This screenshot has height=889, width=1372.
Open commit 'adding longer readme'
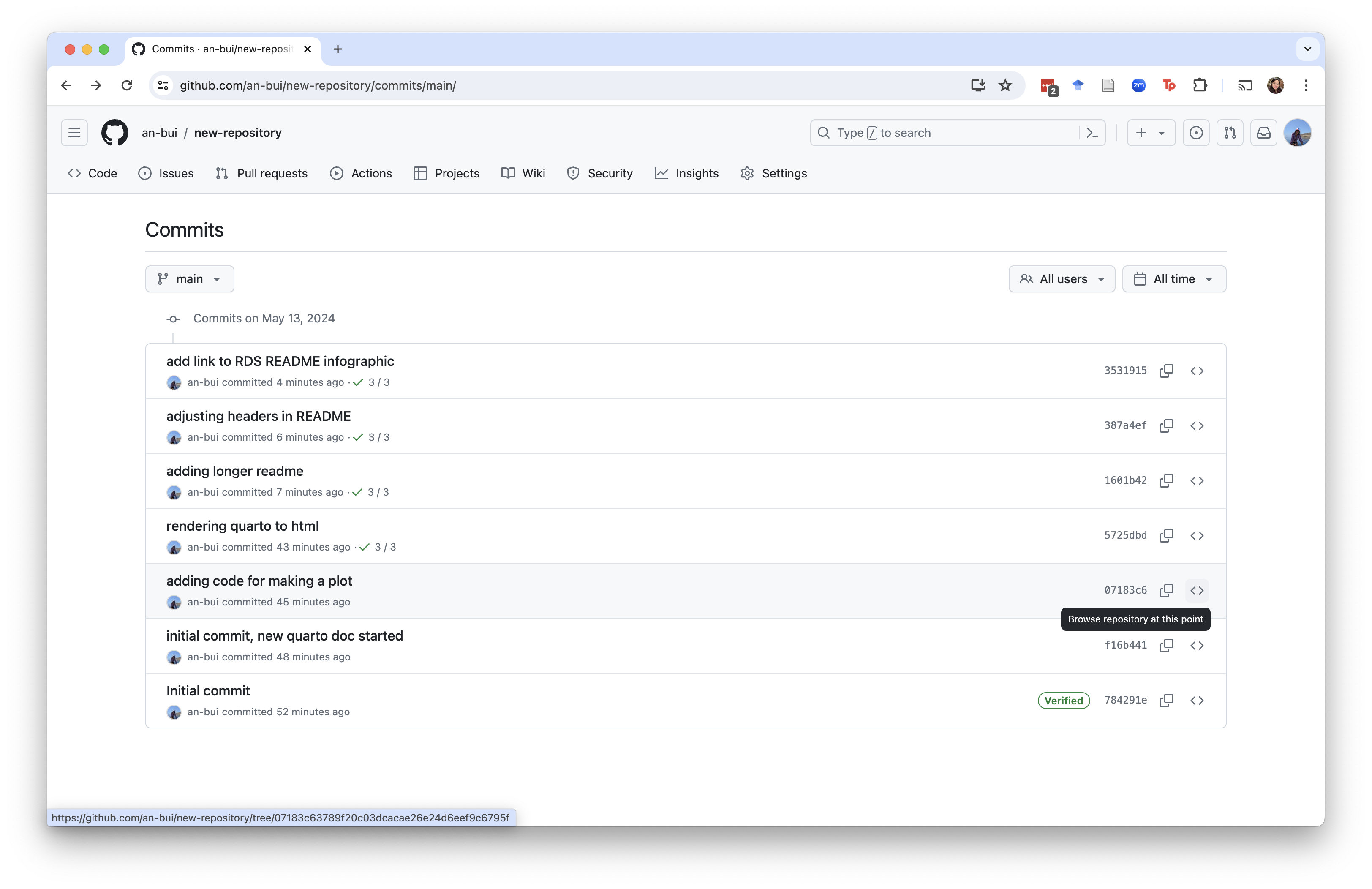pyautogui.click(x=234, y=471)
